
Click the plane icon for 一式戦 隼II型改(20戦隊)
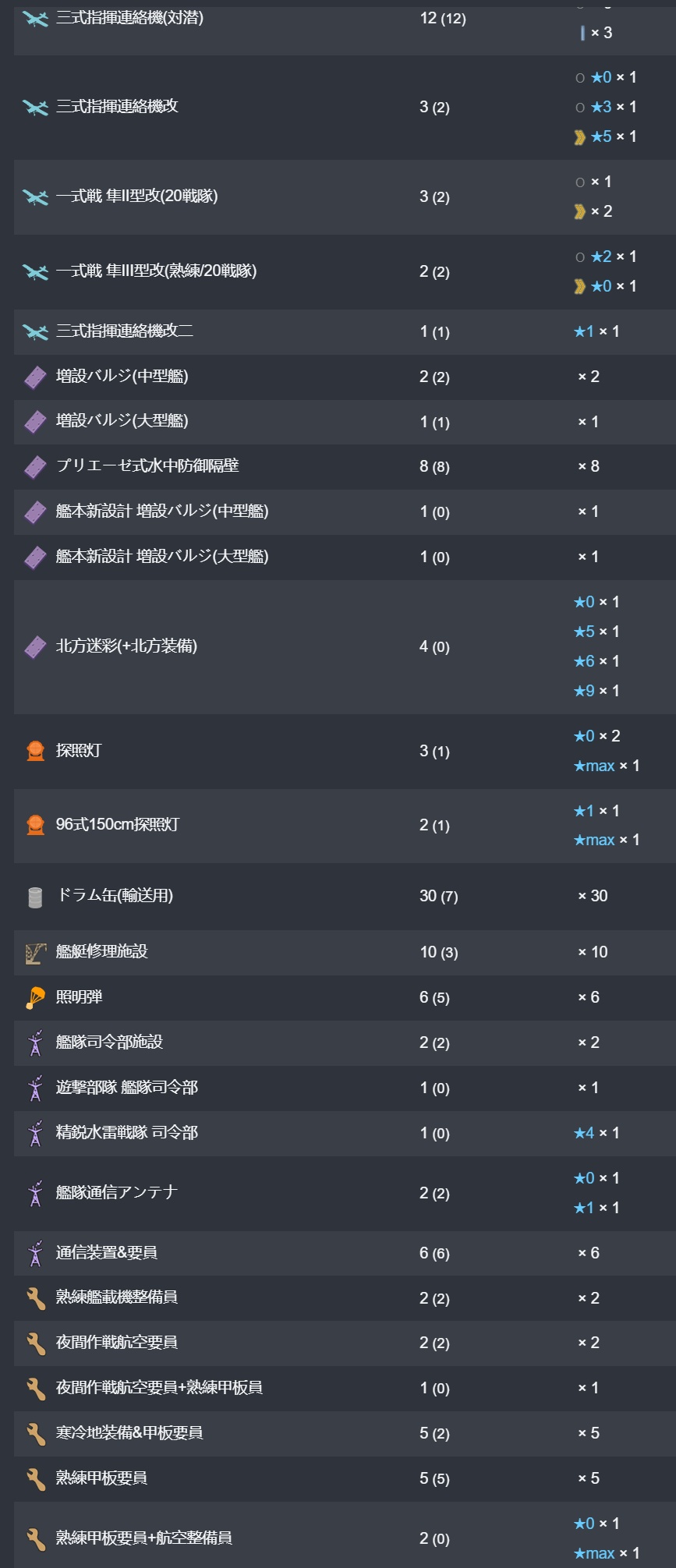(35, 197)
